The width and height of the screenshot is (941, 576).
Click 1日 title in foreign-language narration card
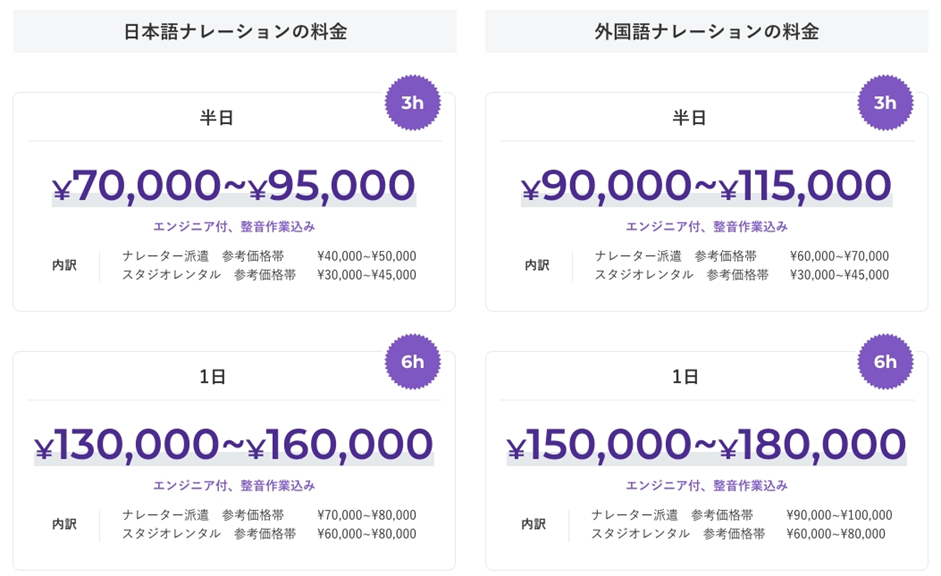[686, 377]
